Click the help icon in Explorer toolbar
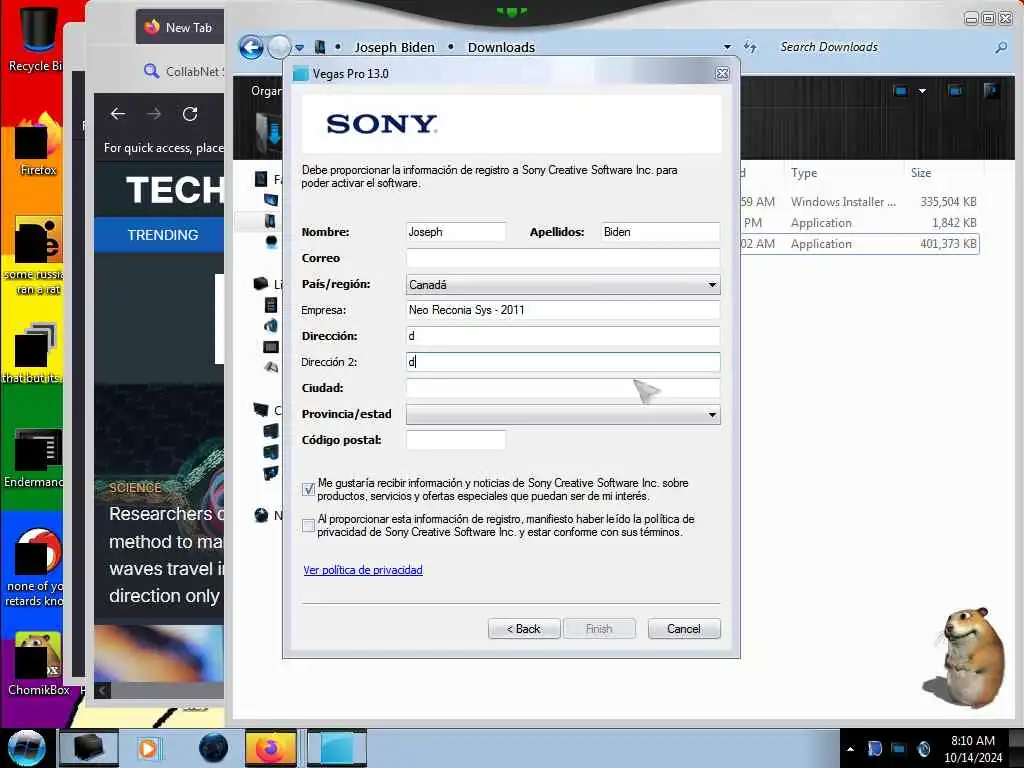This screenshot has width=1024, height=768. [x=991, y=91]
